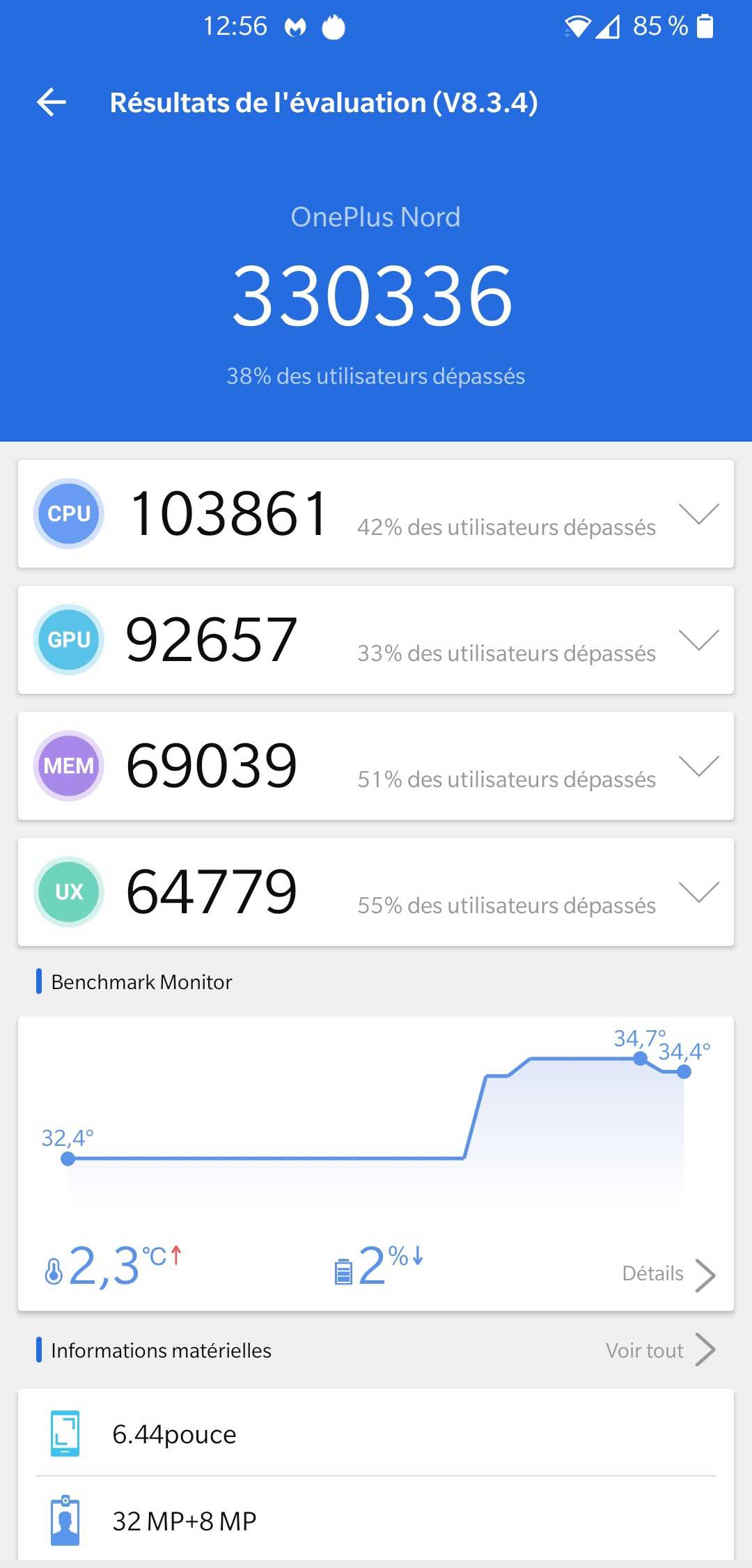Tap the GPU score icon
The height and width of the screenshot is (1568, 752).
pos(69,639)
